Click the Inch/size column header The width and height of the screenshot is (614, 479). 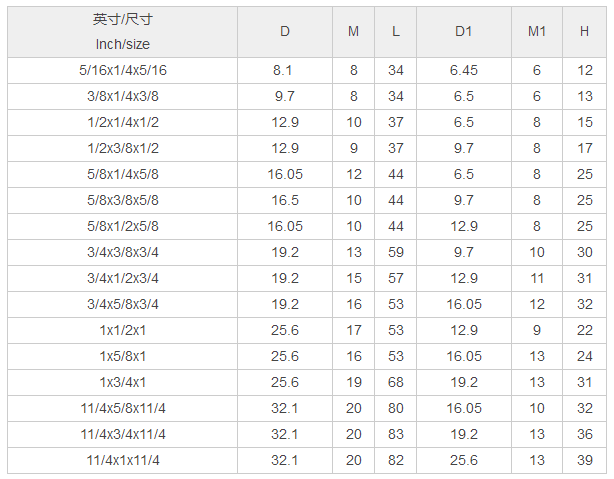tap(122, 32)
